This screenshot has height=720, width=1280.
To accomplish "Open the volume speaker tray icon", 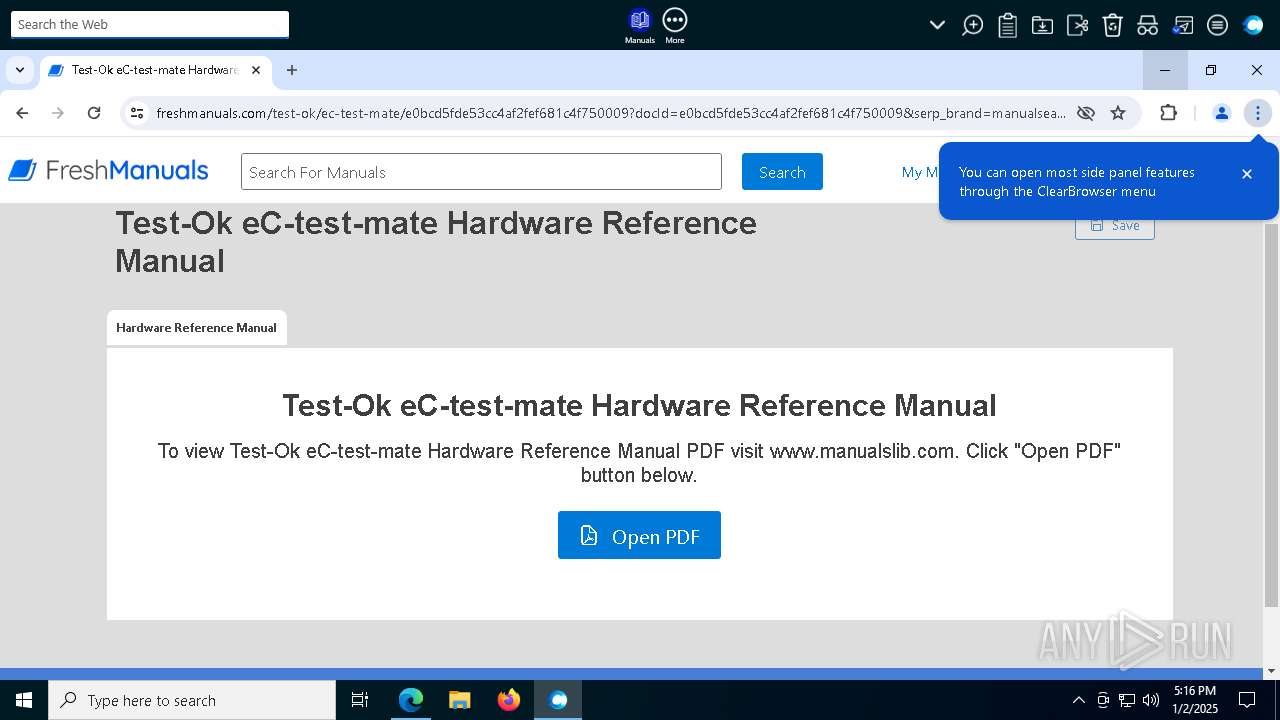I will 1151,700.
